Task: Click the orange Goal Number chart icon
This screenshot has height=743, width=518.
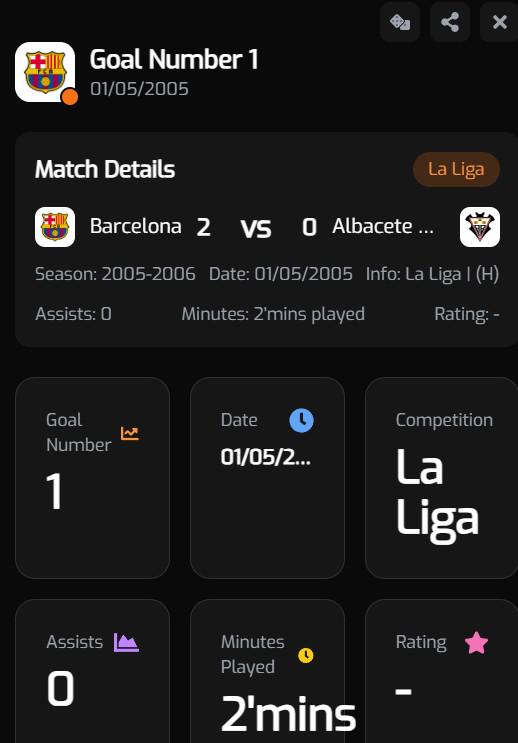Action: pos(129,433)
